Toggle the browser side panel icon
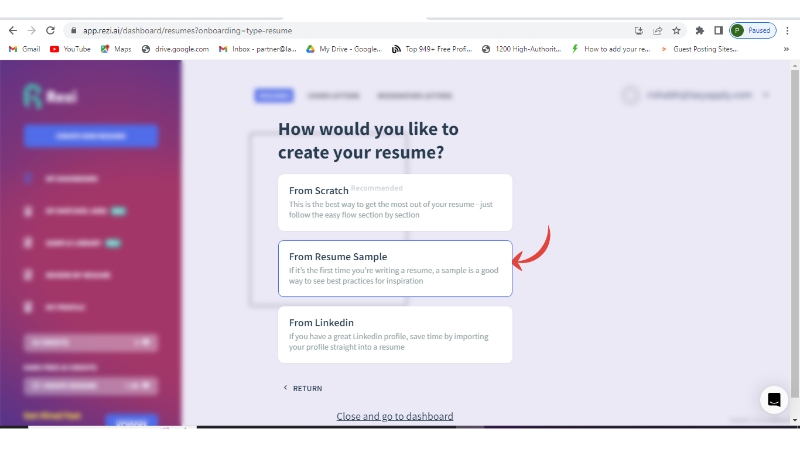The image size is (800, 449). tap(718, 30)
